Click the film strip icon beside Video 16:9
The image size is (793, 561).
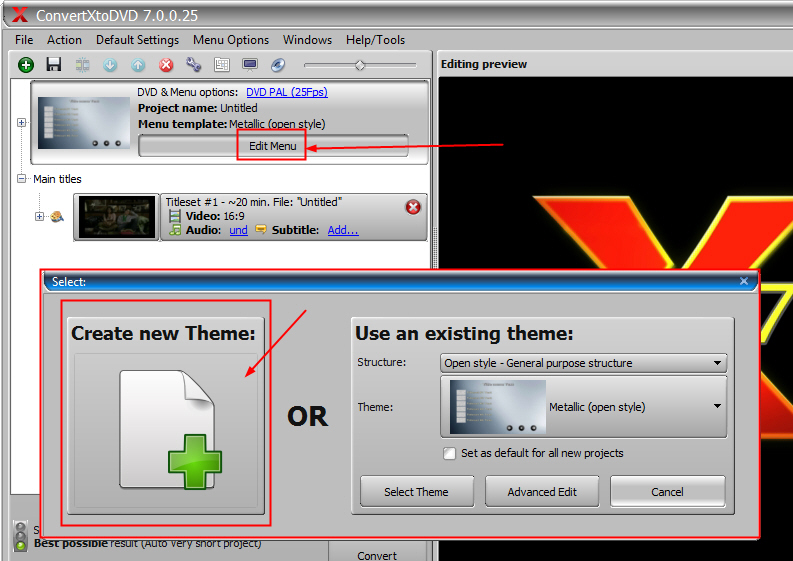pyautogui.click(x=174, y=217)
